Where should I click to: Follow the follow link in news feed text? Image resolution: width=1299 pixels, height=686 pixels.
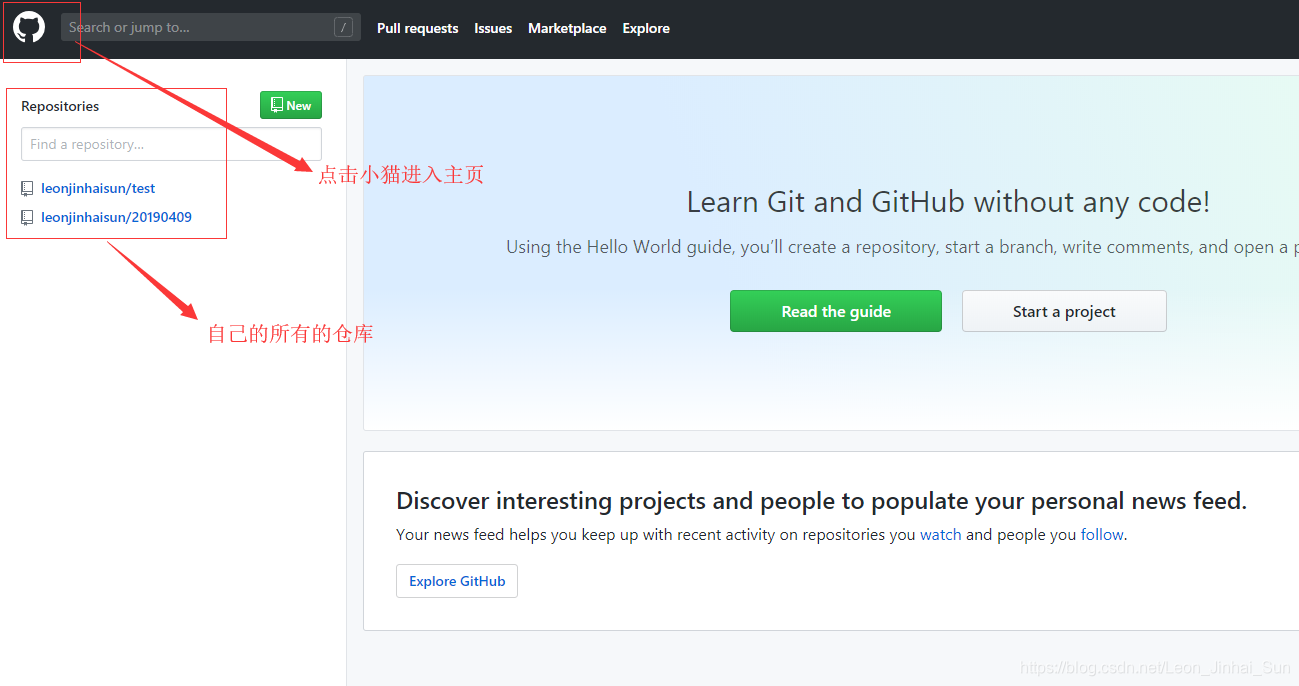pyautogui.click(x=1102, y=535)
